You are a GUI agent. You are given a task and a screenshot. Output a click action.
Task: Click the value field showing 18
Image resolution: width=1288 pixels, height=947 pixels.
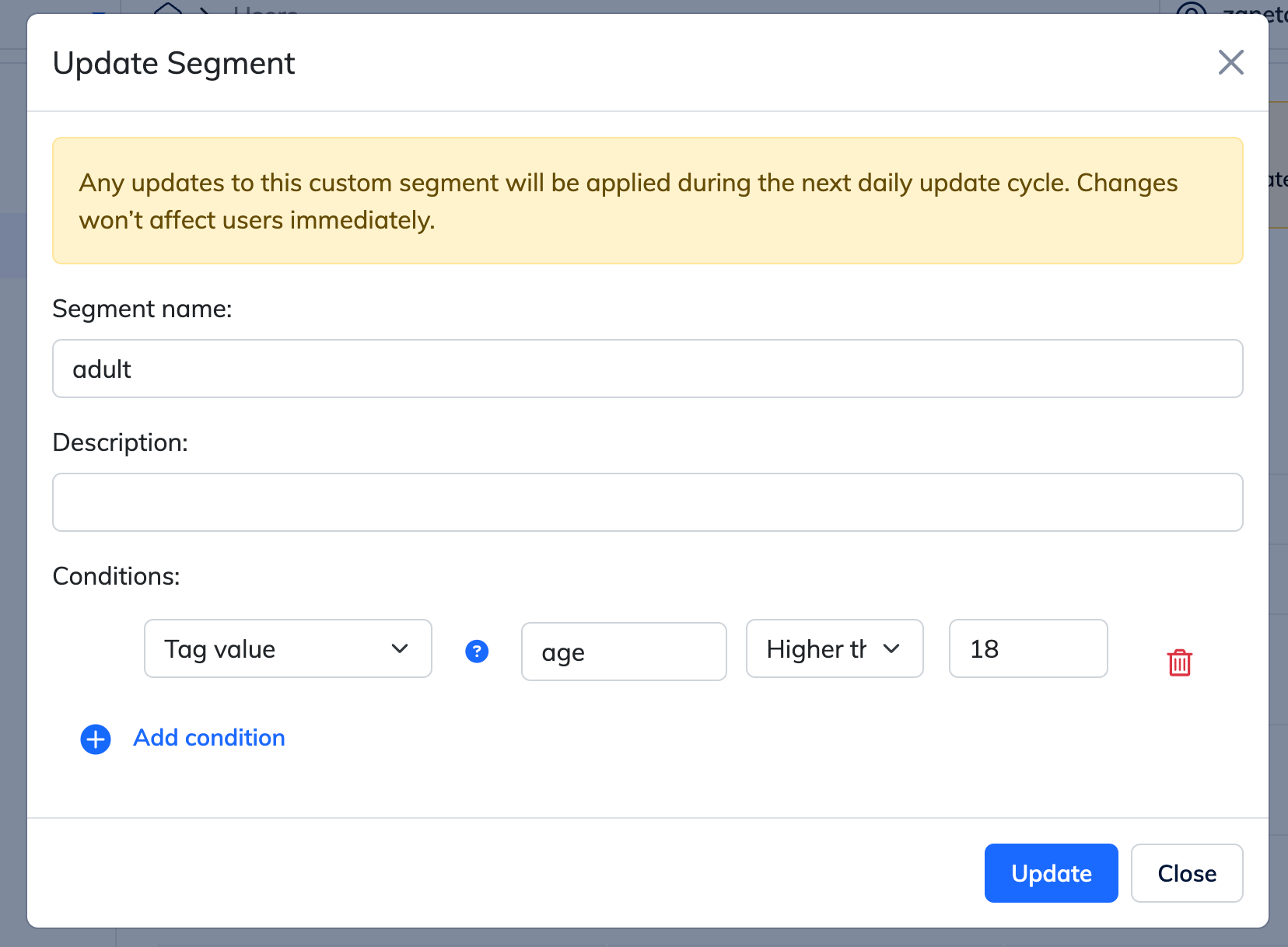1027,648
